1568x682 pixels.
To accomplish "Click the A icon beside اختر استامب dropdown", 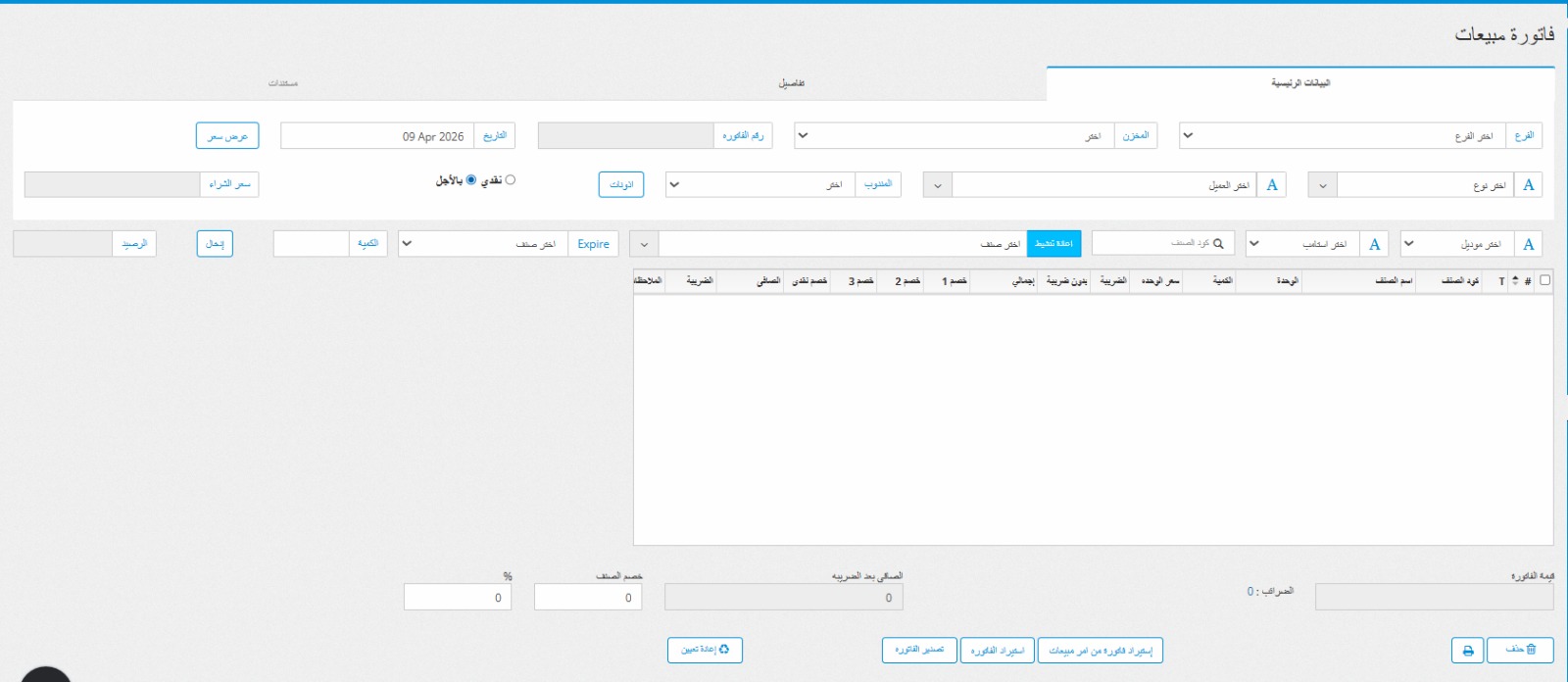I will click(1374, 244).
